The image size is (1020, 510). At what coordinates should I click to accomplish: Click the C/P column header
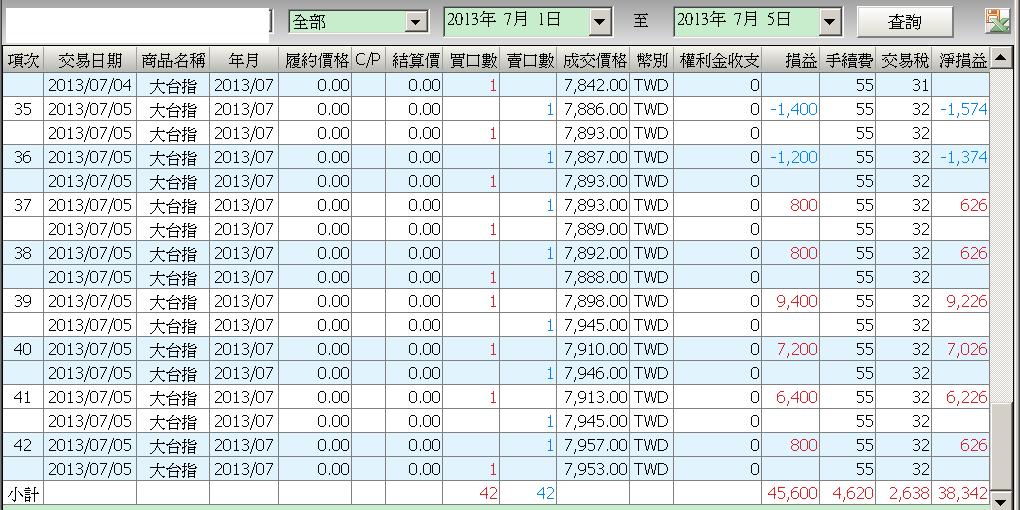(x=368, y=60)
